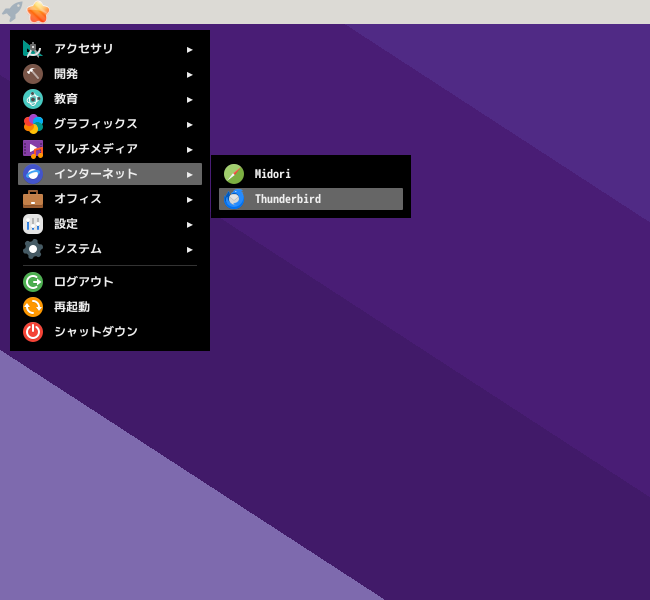Screen dimensions: 650x600
Task: Click the アクセサリ accessories icon
Action: click(x=33, y=49)
